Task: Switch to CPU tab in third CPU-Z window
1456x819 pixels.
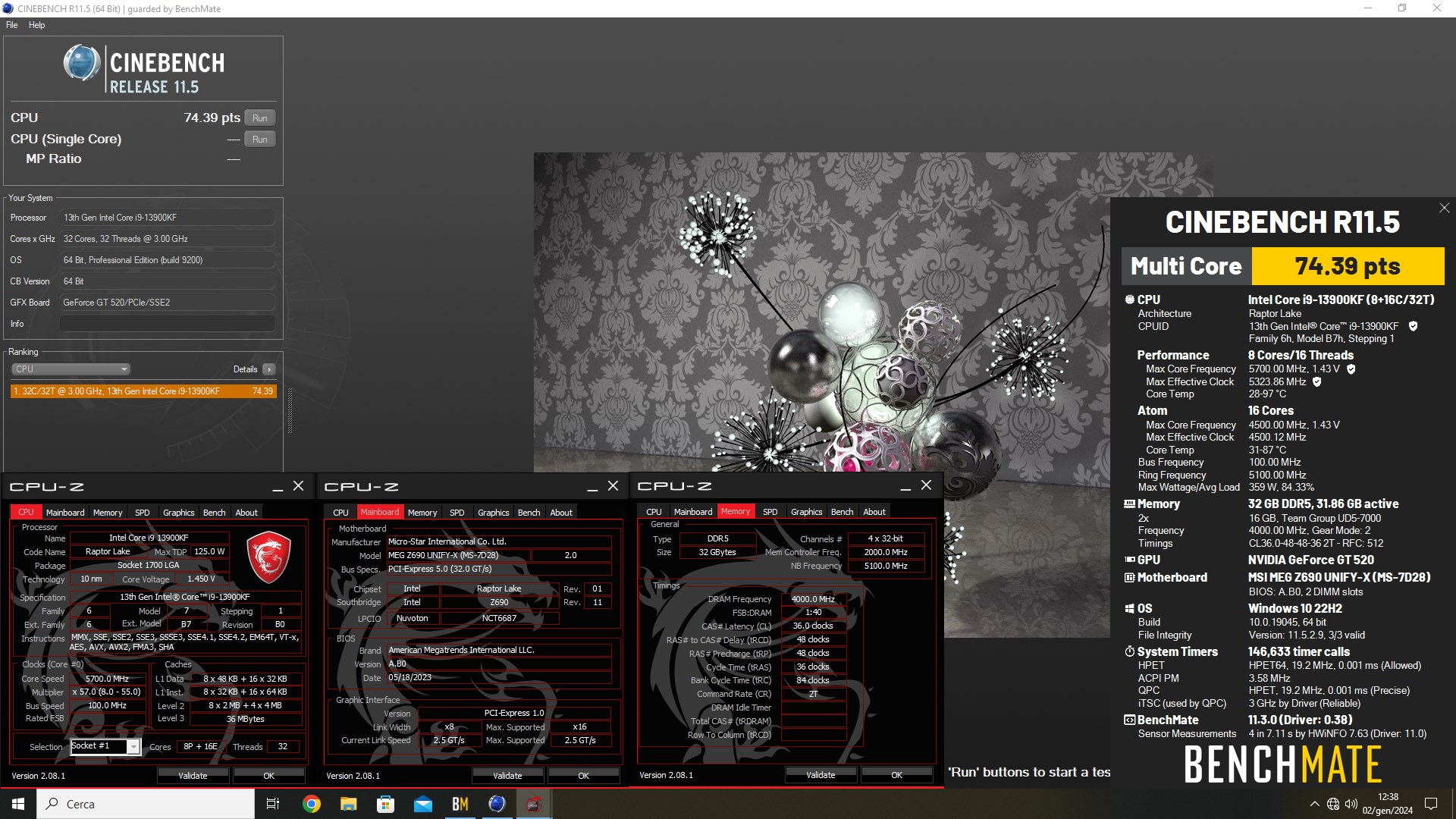Action: click(654, 512)
